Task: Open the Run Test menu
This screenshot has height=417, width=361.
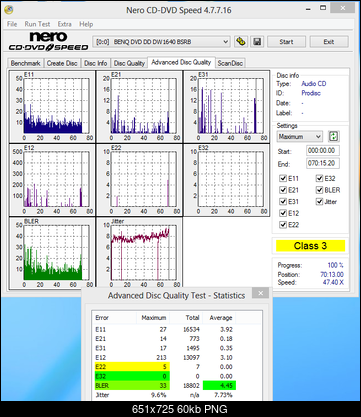Action: pos(37,24)
